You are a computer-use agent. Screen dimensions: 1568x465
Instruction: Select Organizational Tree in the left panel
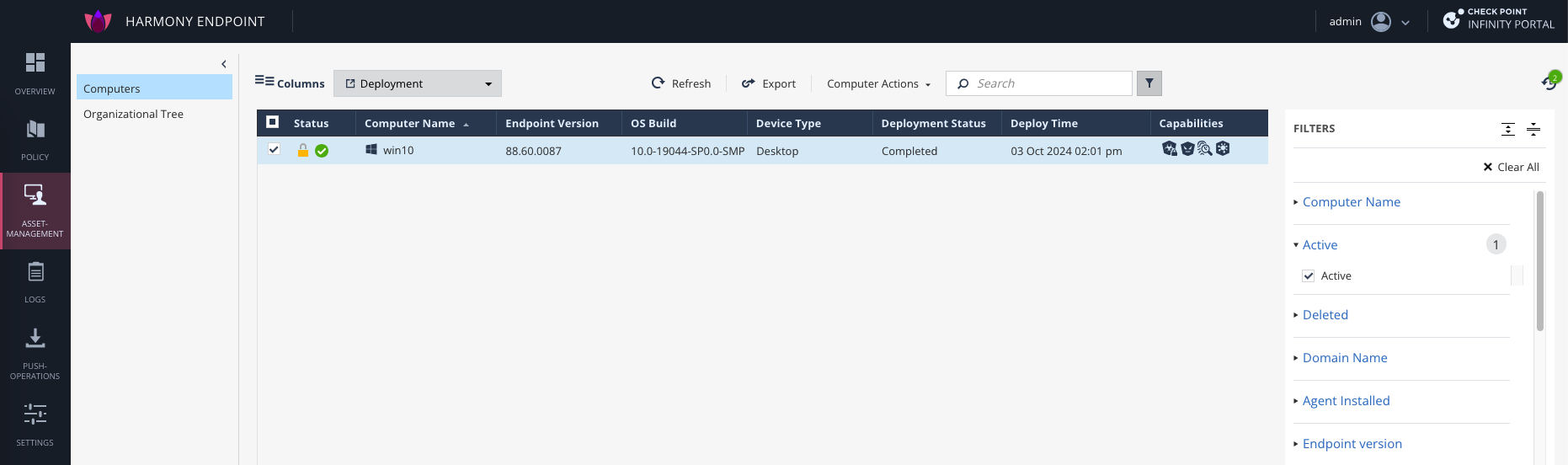click(133, 114)
